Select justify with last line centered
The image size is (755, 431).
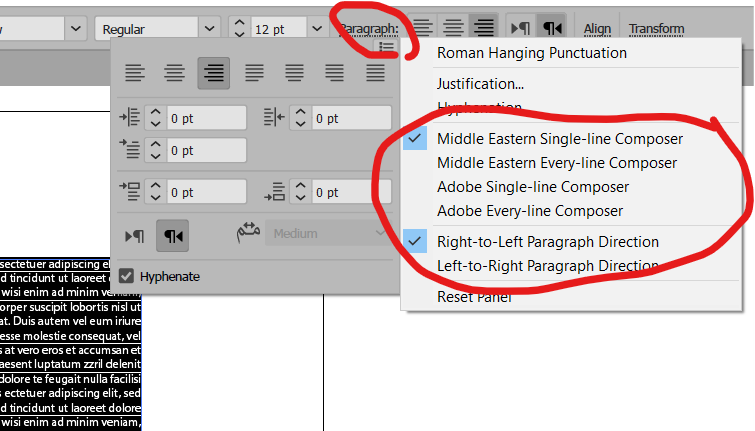pos(294,73)
